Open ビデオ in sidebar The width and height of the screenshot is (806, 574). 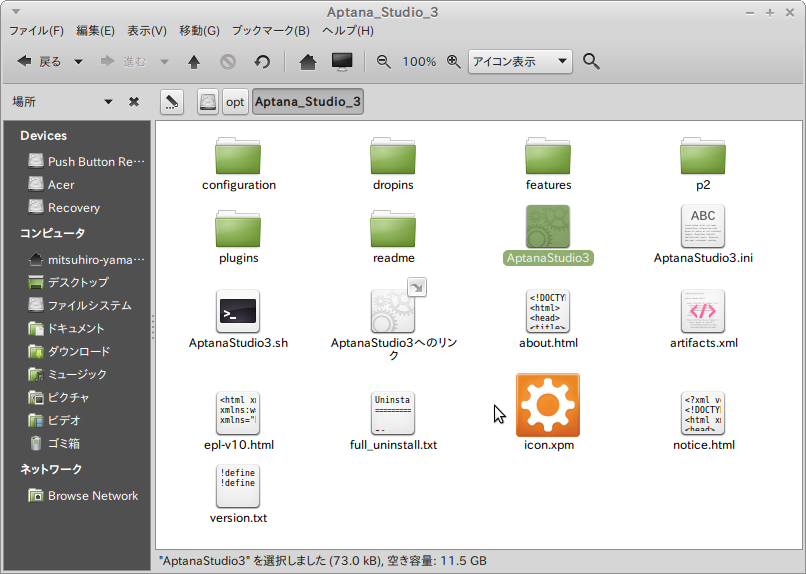click(54, 420)
